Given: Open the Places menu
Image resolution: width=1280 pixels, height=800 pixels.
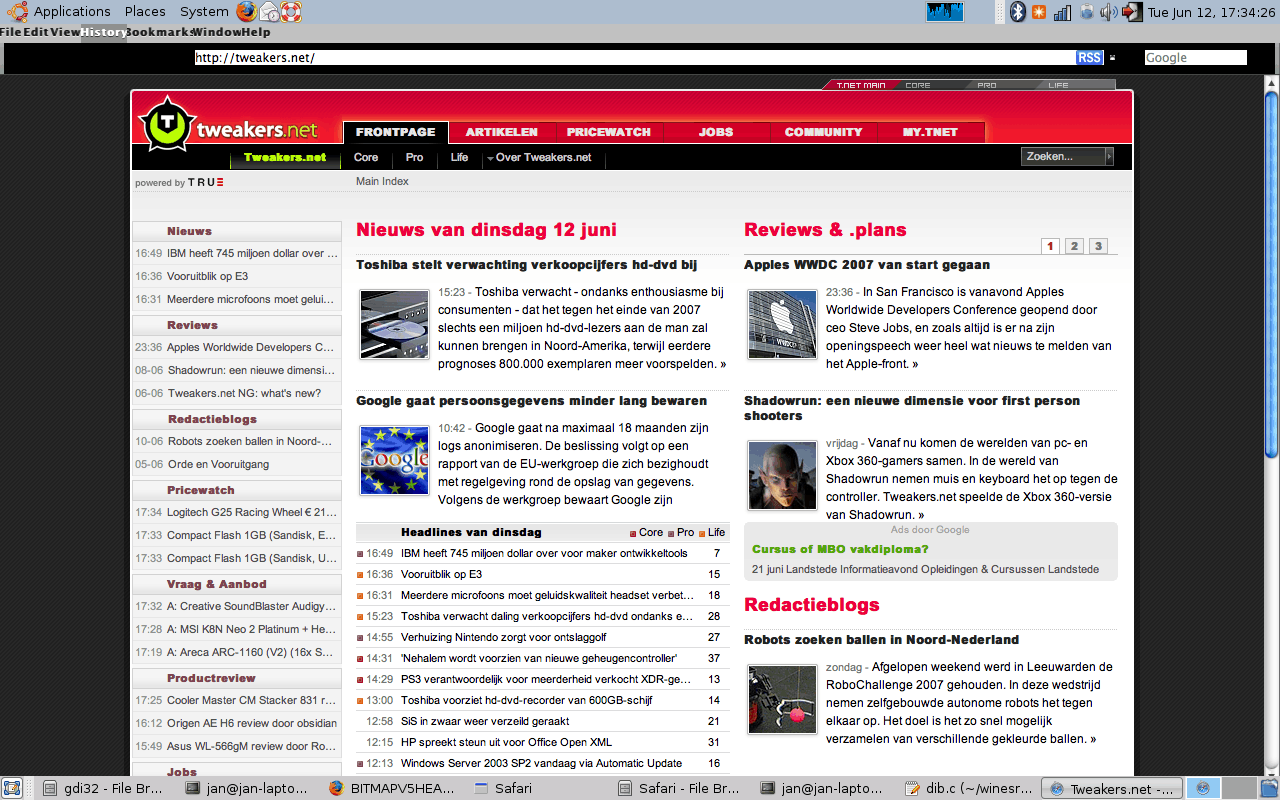Looking at the screenshot, I should pyautogui.click(x=145, y=12).
